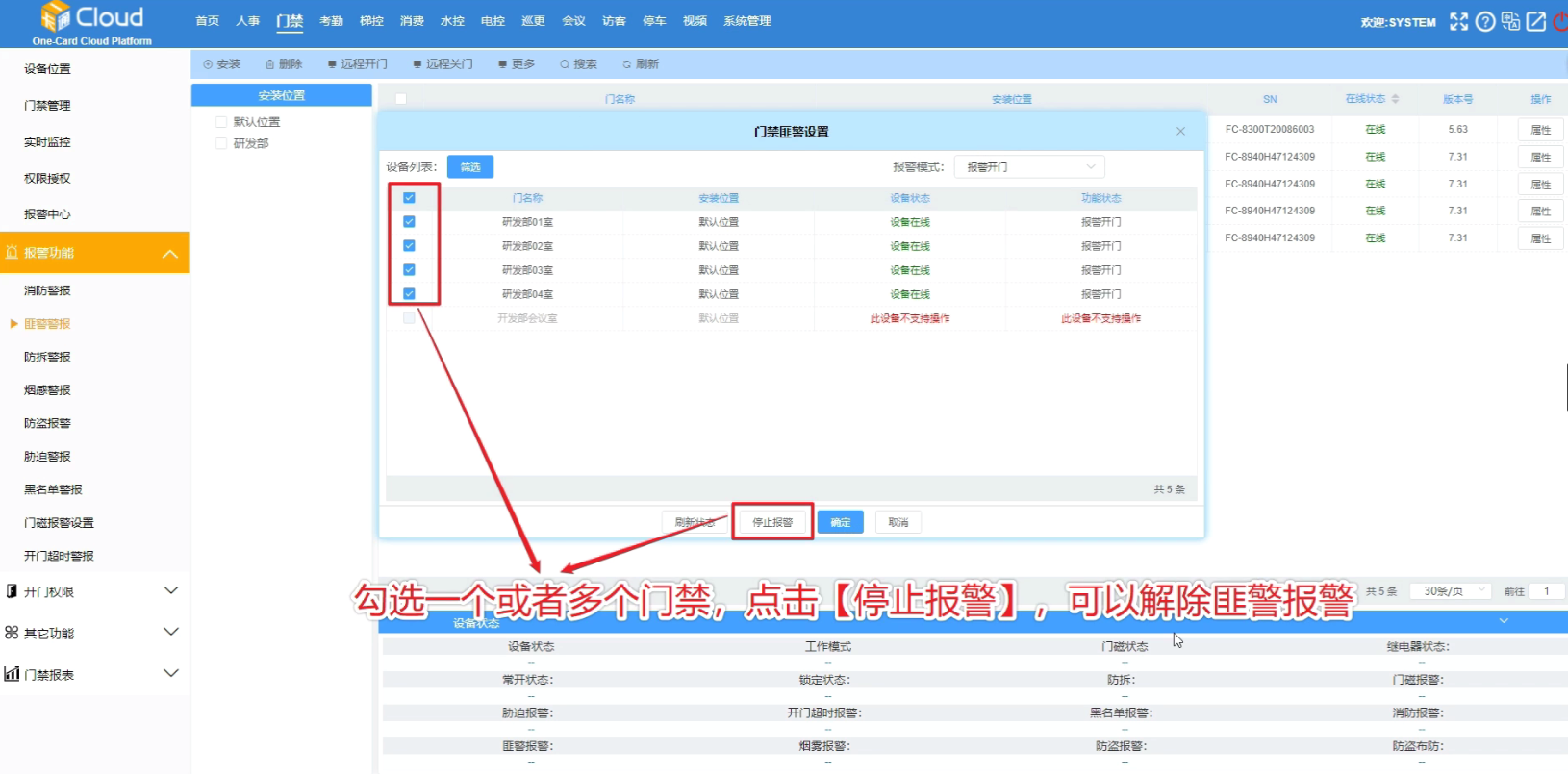Select 烟感警报 in sidebar
This screenshot has height=774, width=1568.
(x=47, y=390)
